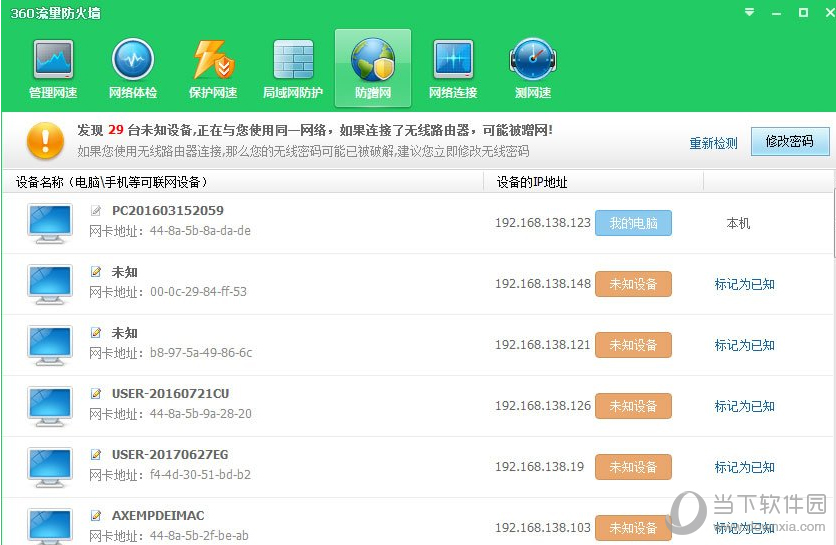Click MAC address f4-4d-30-51-bd-b2

coord(200,475)
